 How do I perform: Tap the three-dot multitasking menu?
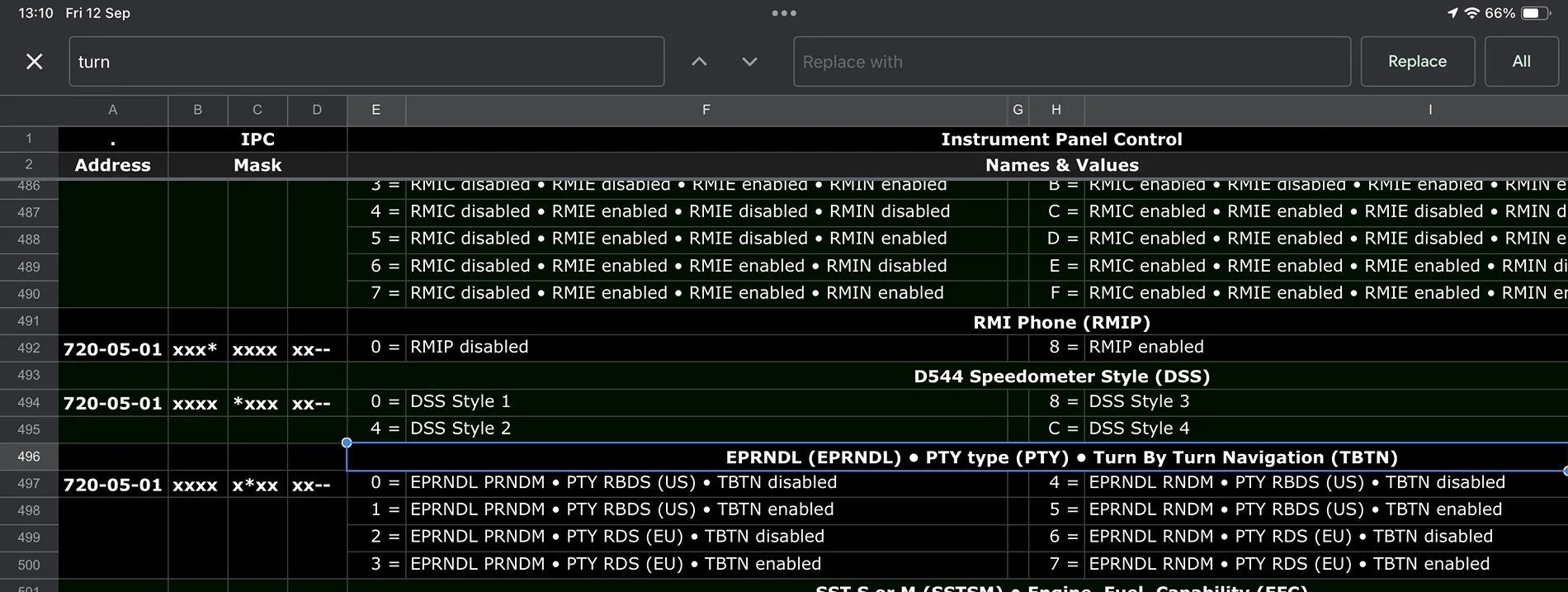[784, 13]
